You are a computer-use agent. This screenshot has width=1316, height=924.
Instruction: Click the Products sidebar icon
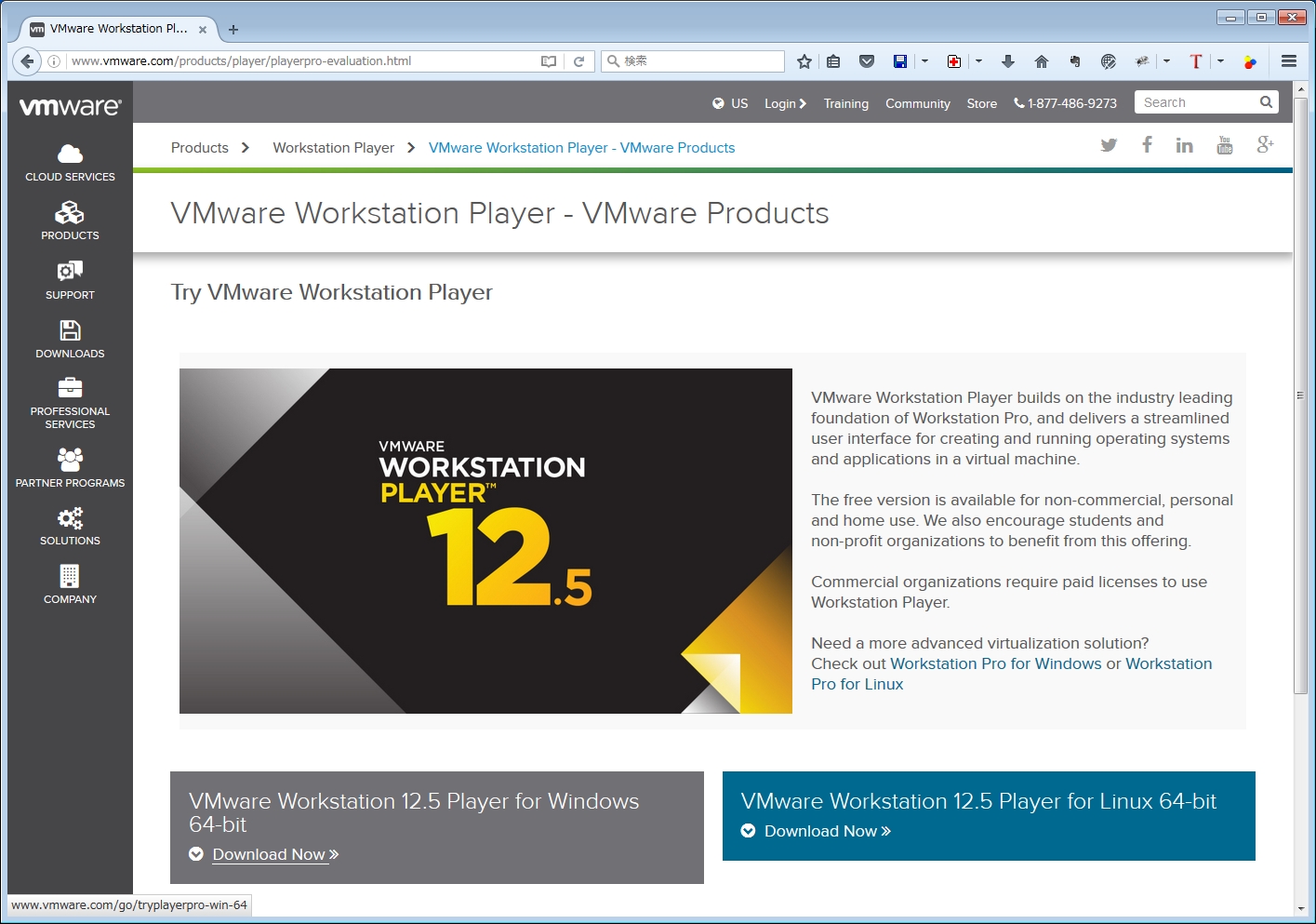pos(70,221)
